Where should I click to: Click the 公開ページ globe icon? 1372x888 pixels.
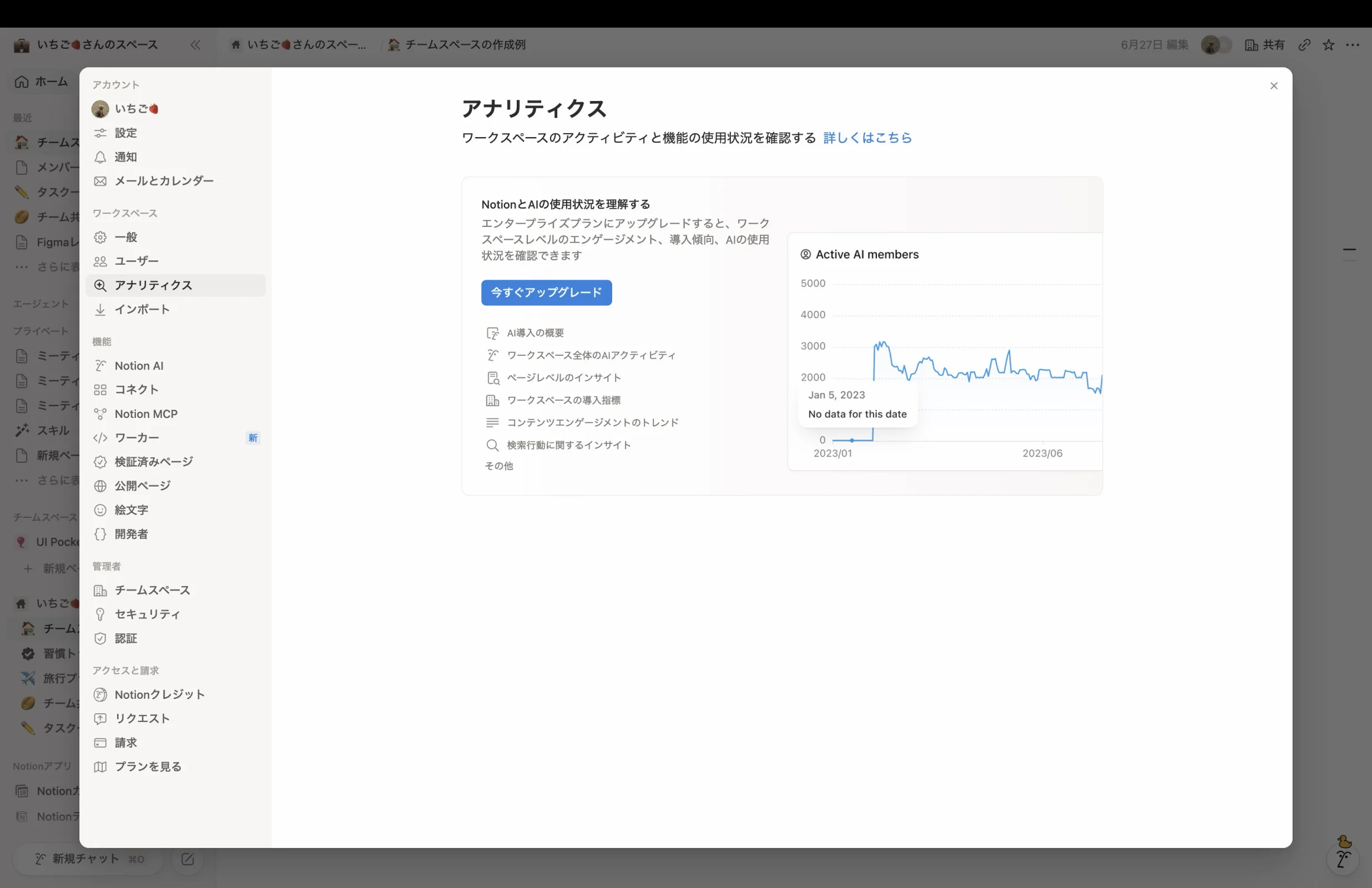coord(100,486)
